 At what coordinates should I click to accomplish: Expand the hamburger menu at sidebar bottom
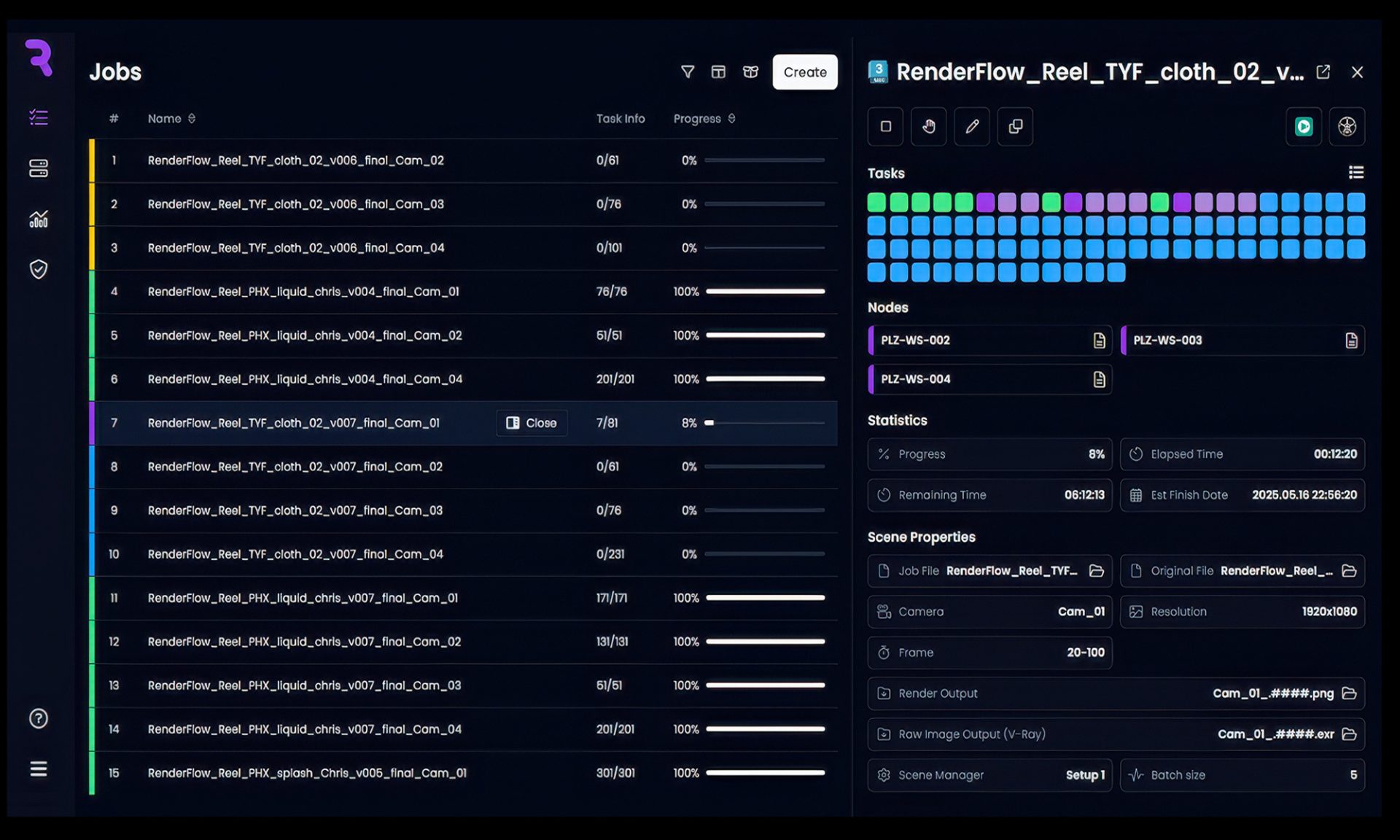pyautogui.click(x=38, y=769)
